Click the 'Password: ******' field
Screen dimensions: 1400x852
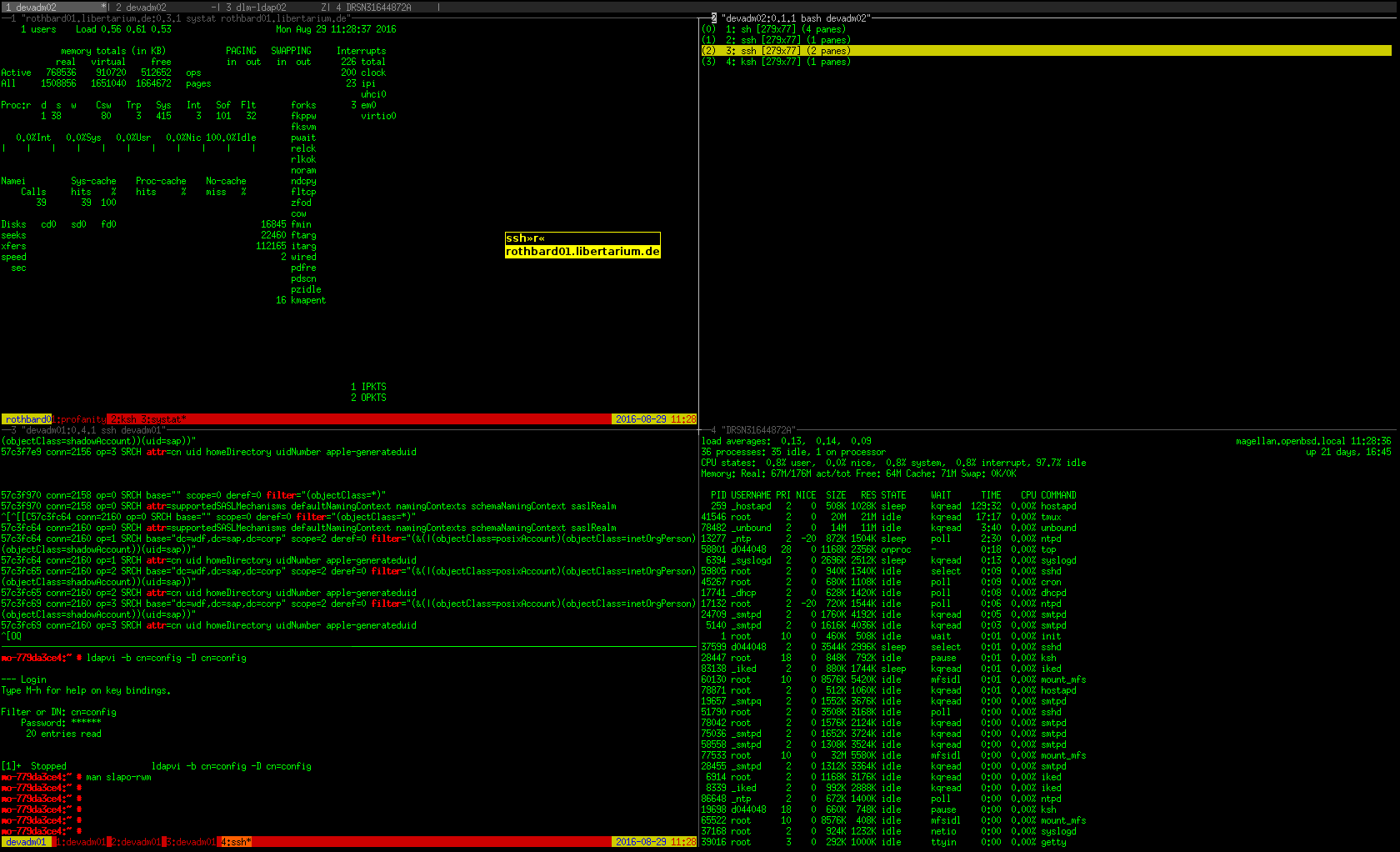tap(61, 723)
